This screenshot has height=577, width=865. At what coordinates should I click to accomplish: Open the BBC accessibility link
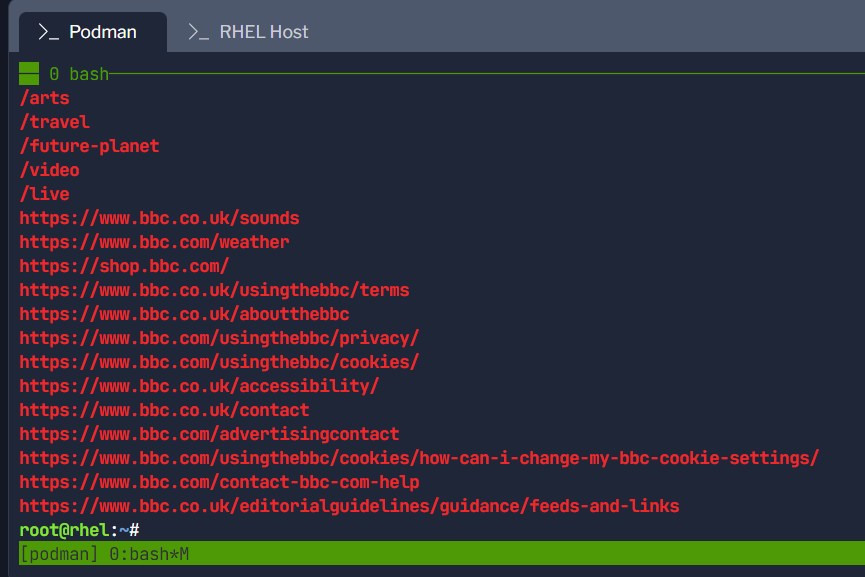[x=199, y=385]
